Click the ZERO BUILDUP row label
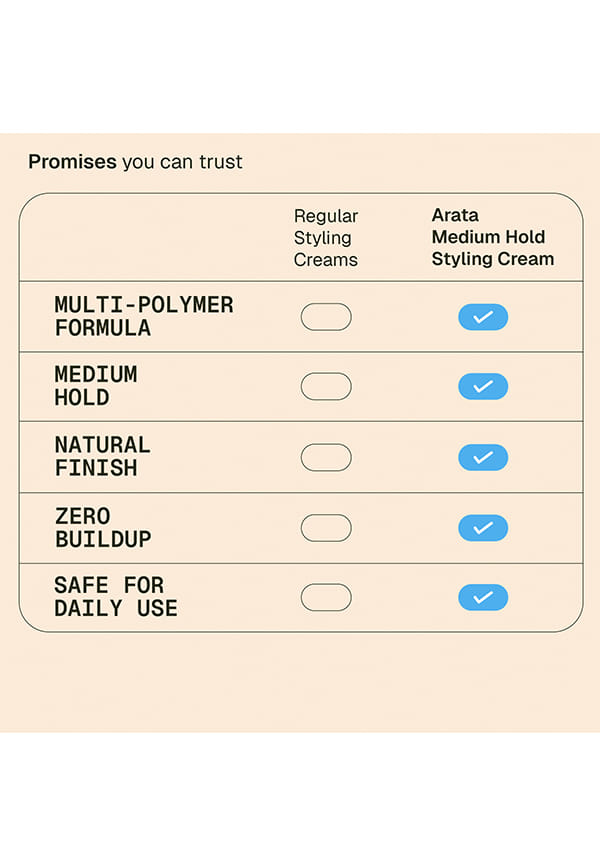 click(103, 528)
